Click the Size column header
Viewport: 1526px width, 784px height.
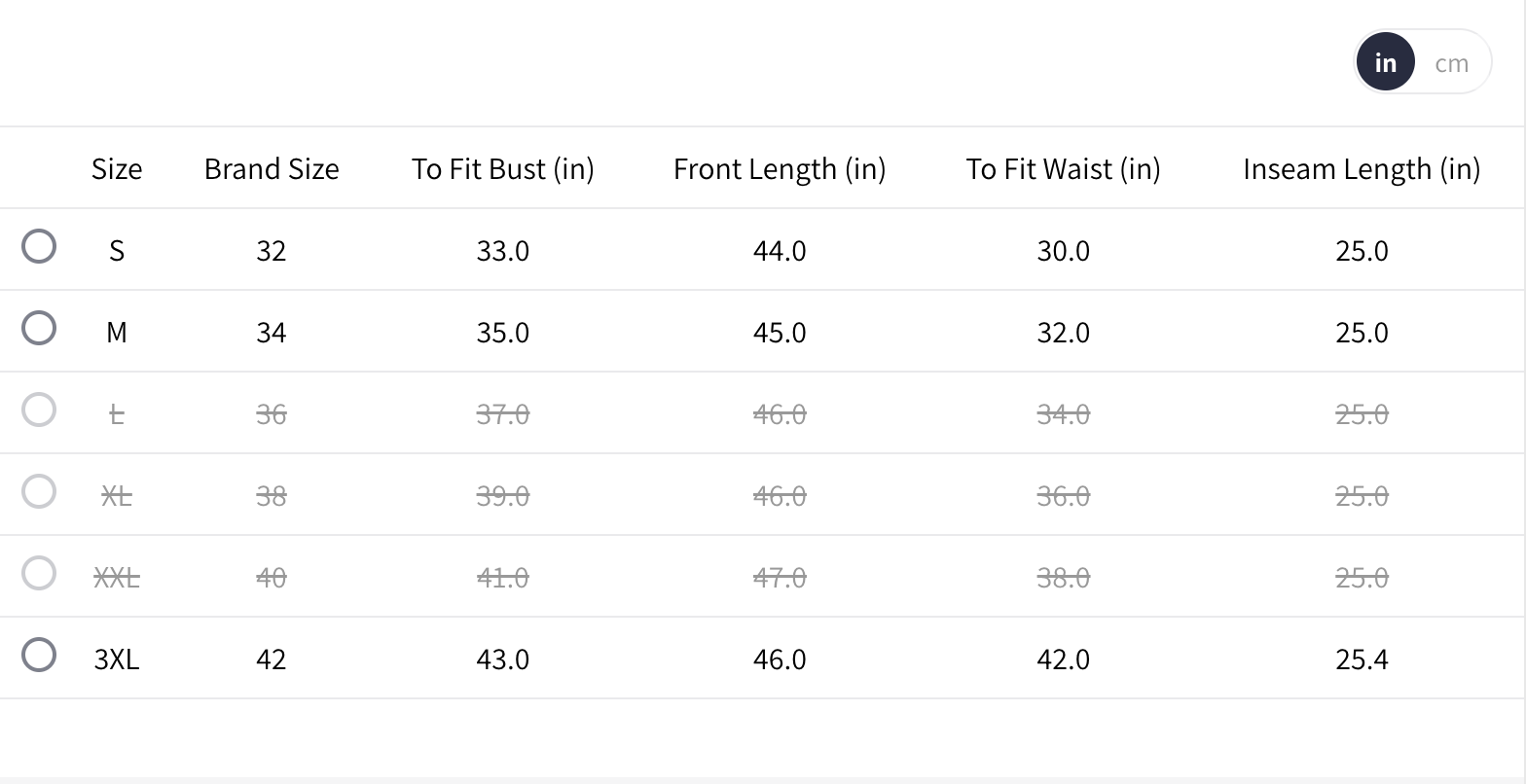tap(117, 169)
